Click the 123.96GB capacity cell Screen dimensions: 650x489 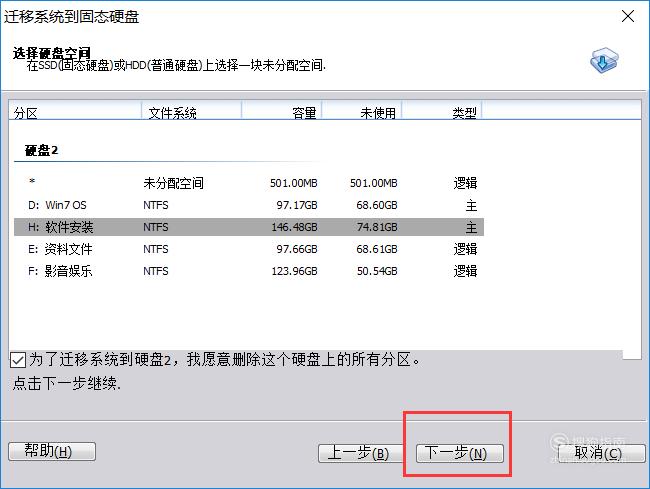click(294, 271)
